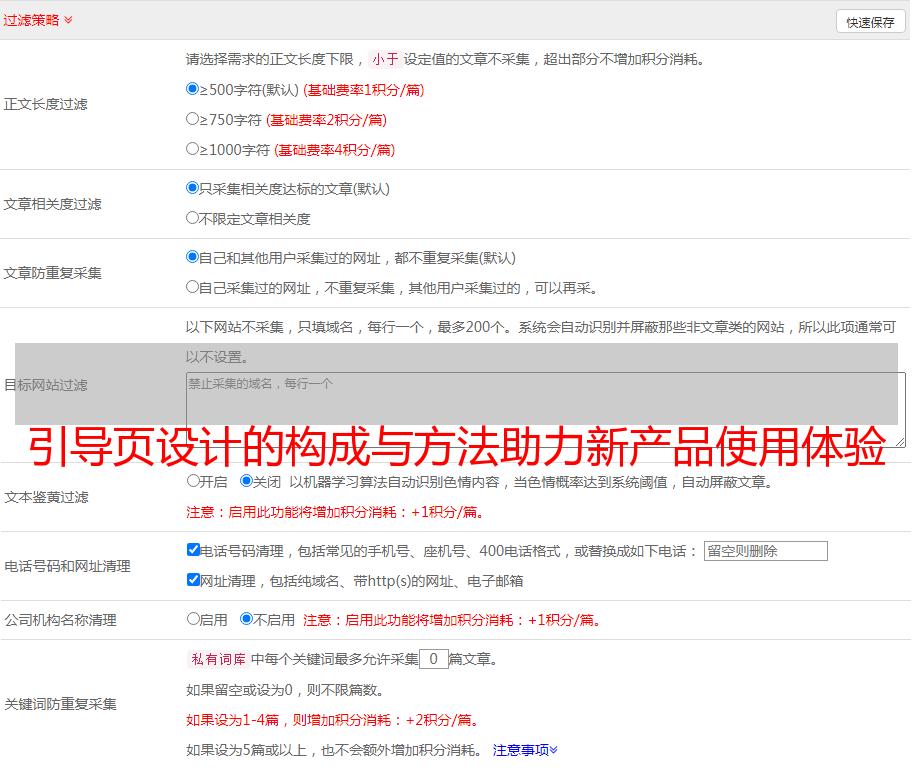912x768 pixels.
Task: Turn on 文本鉴黄过滤 with 开启
Action: 194,481
